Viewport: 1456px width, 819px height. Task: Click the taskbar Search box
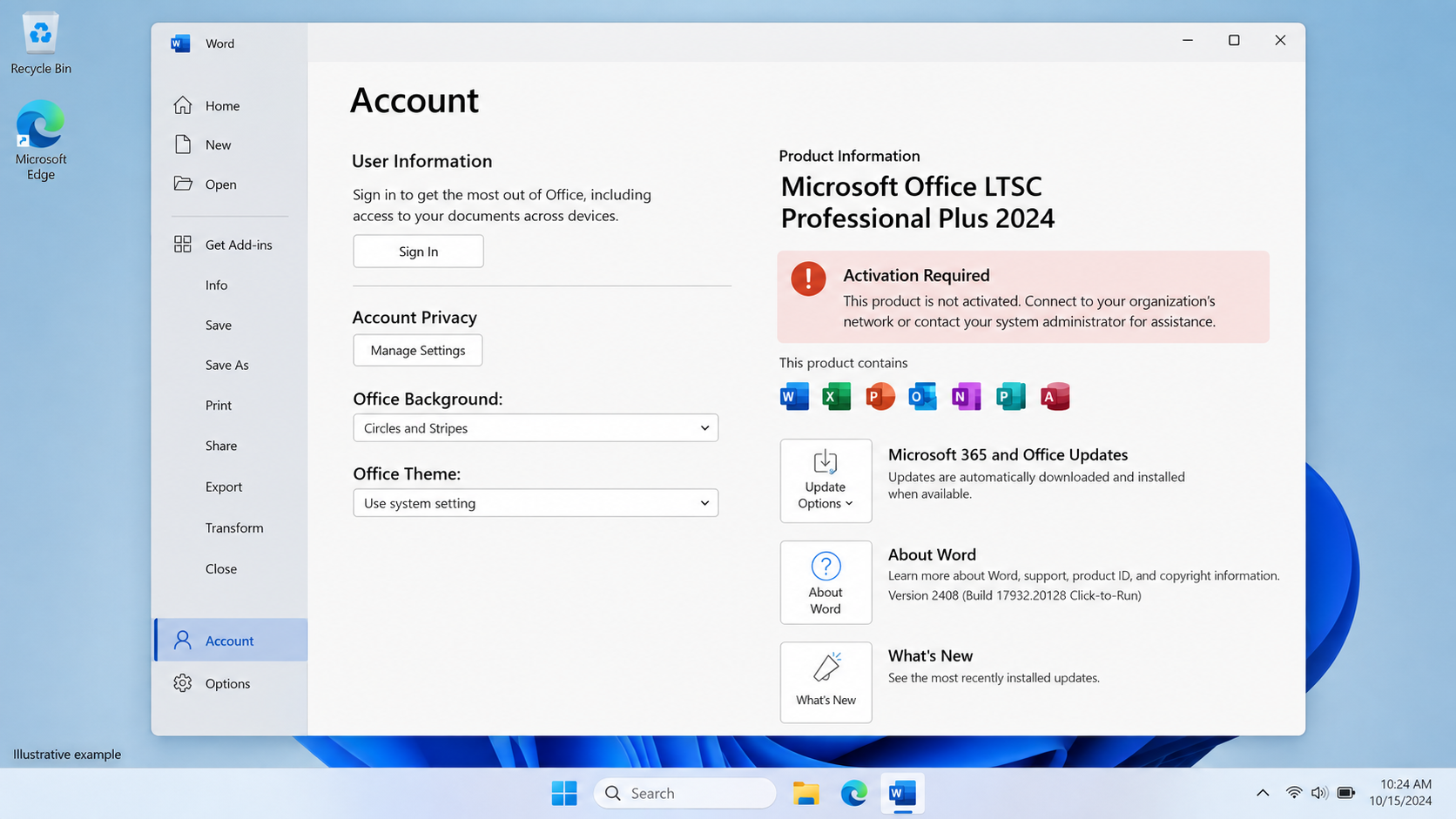pyautogui.click(x=684, y=793)
